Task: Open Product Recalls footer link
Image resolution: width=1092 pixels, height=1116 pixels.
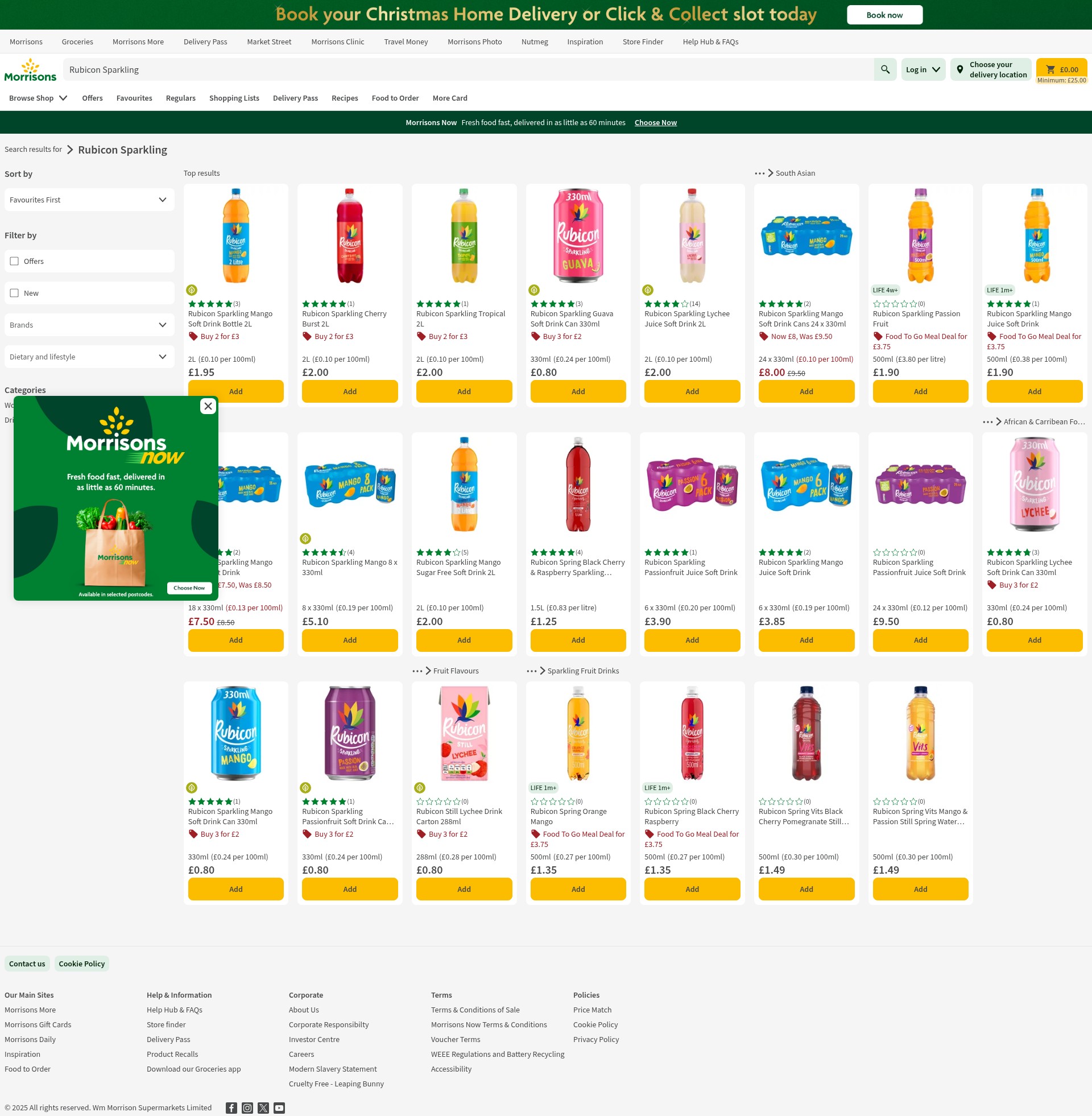Action: tap(172, 1054)
